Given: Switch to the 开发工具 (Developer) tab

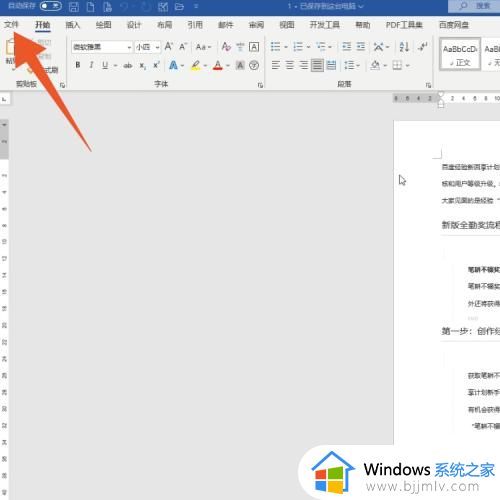Looking at the screenshot, I should pyautogui.click(x=325, y=25).
